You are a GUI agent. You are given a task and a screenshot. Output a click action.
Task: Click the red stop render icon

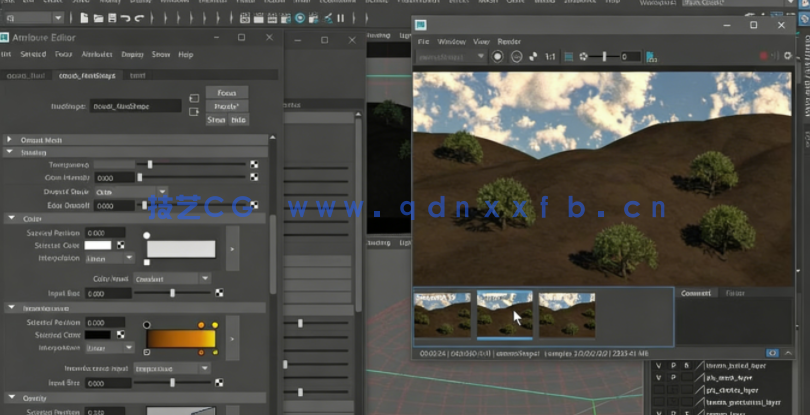(763, 57)
